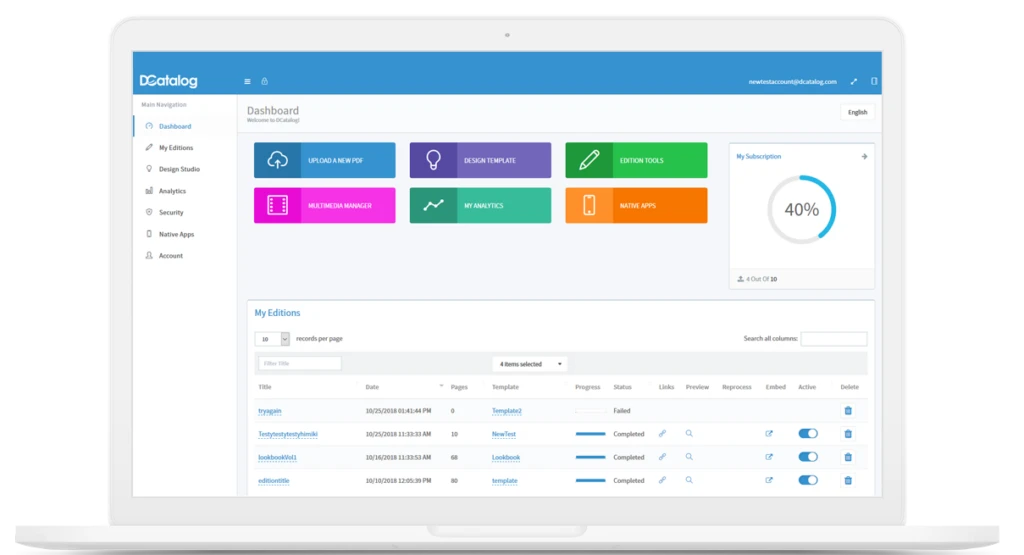Screen dimensions: 1024x555
Task: Open the Multimedia Manager tile
Action: click(x=324, y=205)
